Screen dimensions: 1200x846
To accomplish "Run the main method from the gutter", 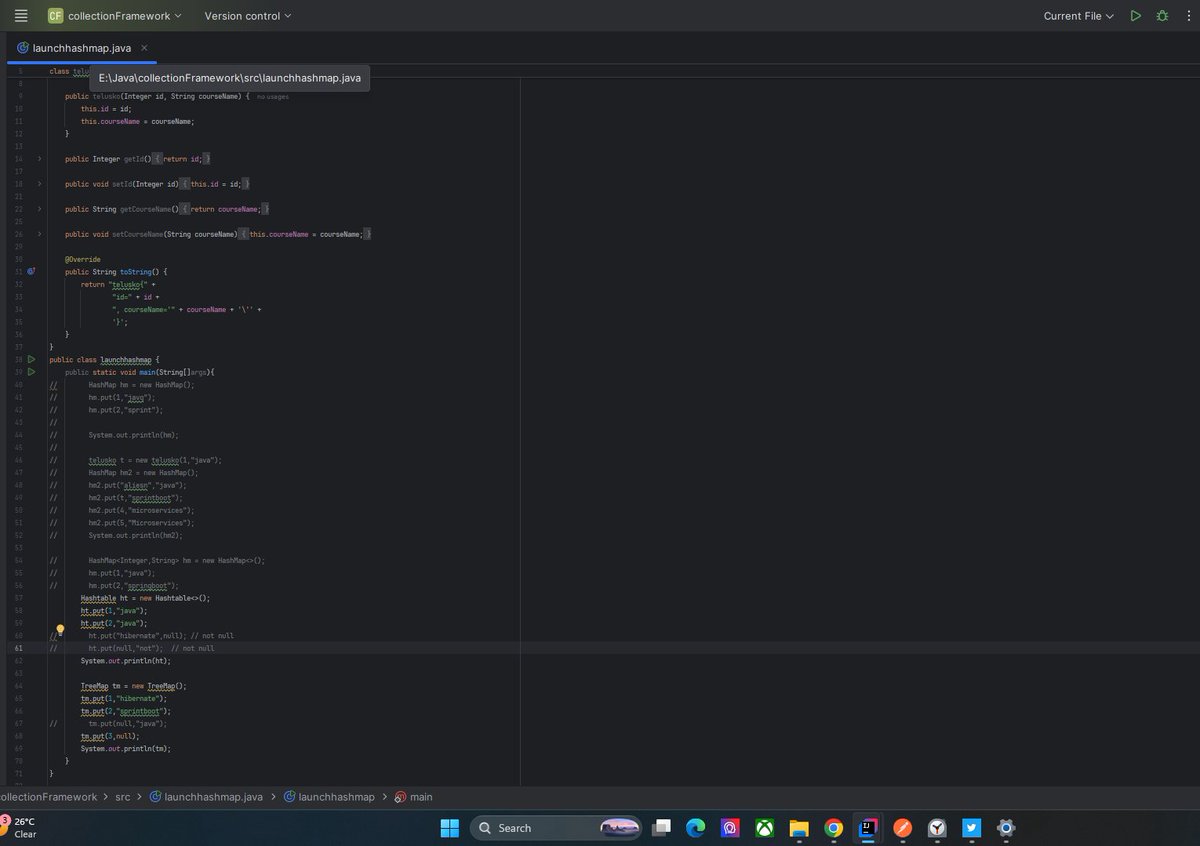I will (x=31, y=371).
